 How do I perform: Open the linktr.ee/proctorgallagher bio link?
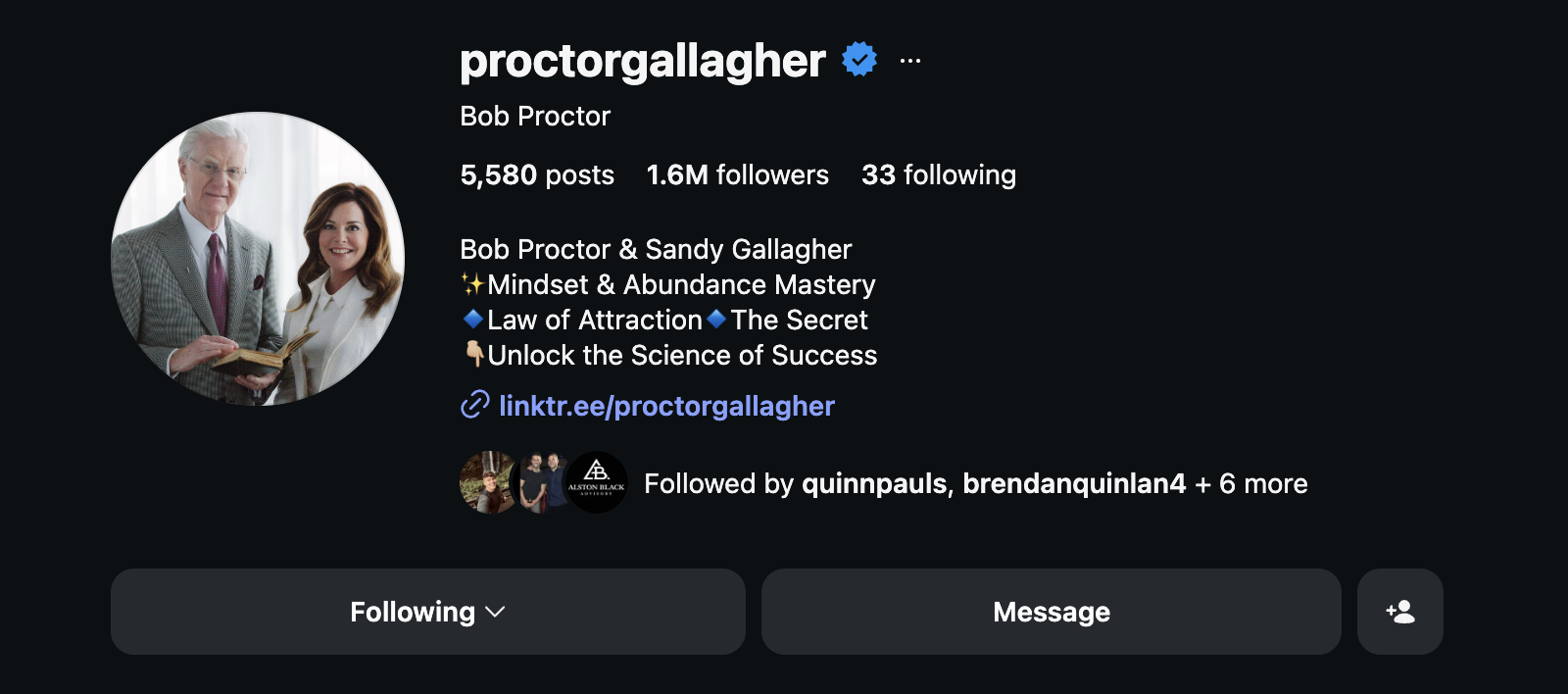pyautogui.click(x=666, y=405)
